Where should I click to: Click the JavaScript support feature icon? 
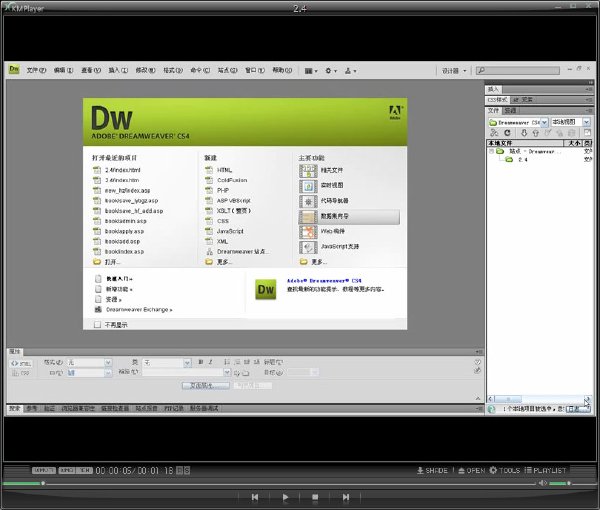pyautogui.click(x=308, y=247)
